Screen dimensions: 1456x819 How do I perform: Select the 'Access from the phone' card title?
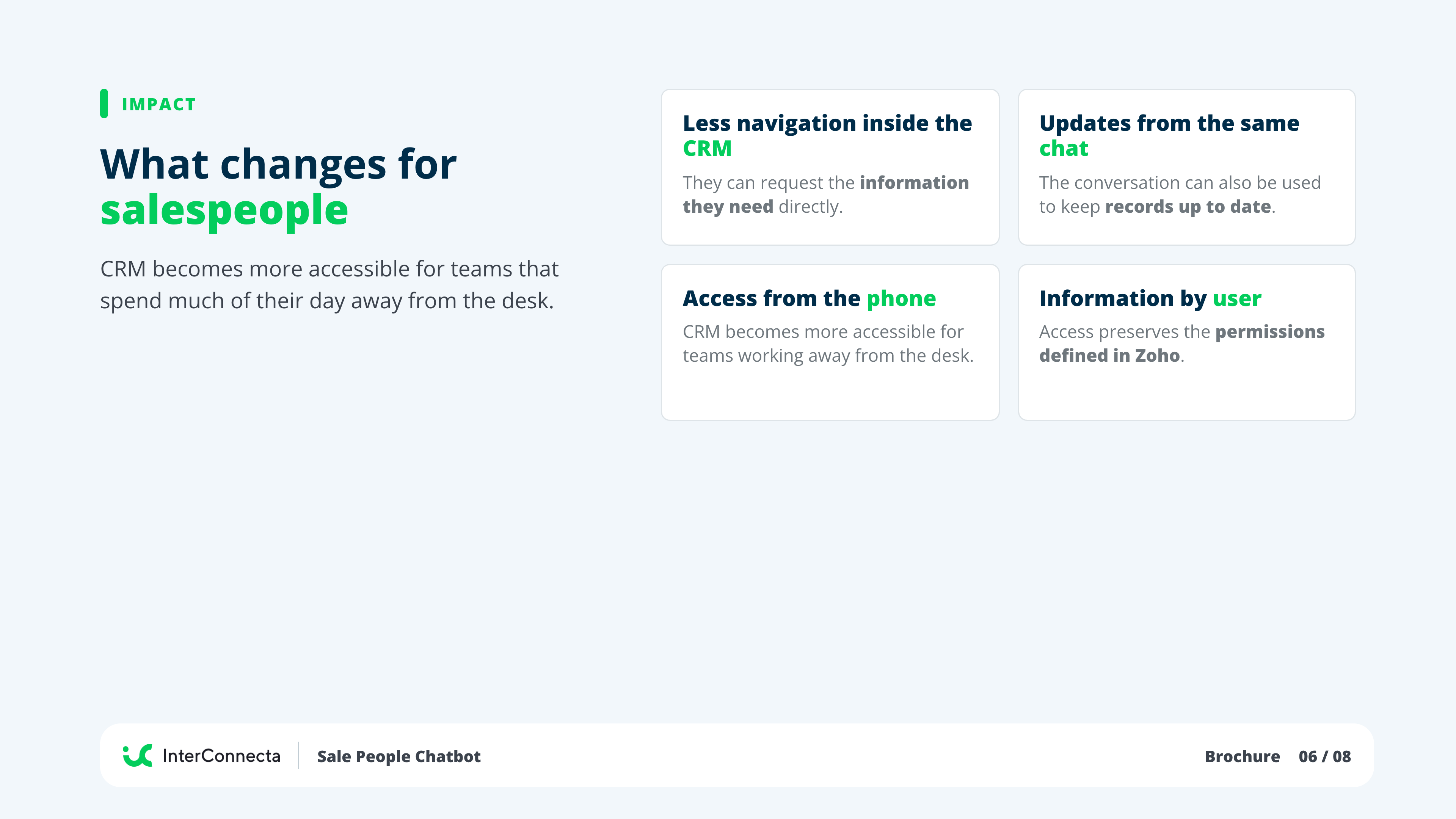(809, 298)
